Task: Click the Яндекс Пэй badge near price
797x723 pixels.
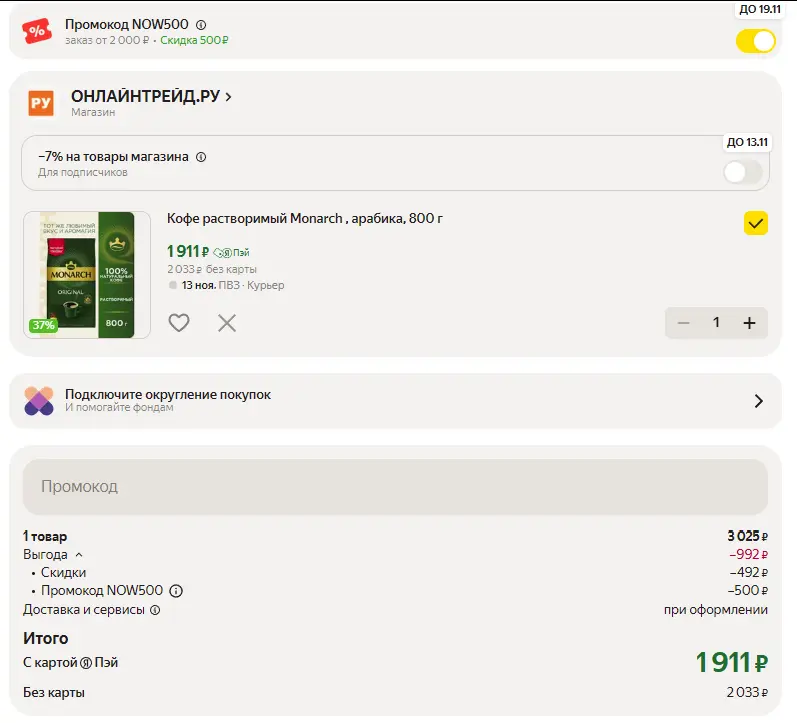Action: tap(231, 252)
